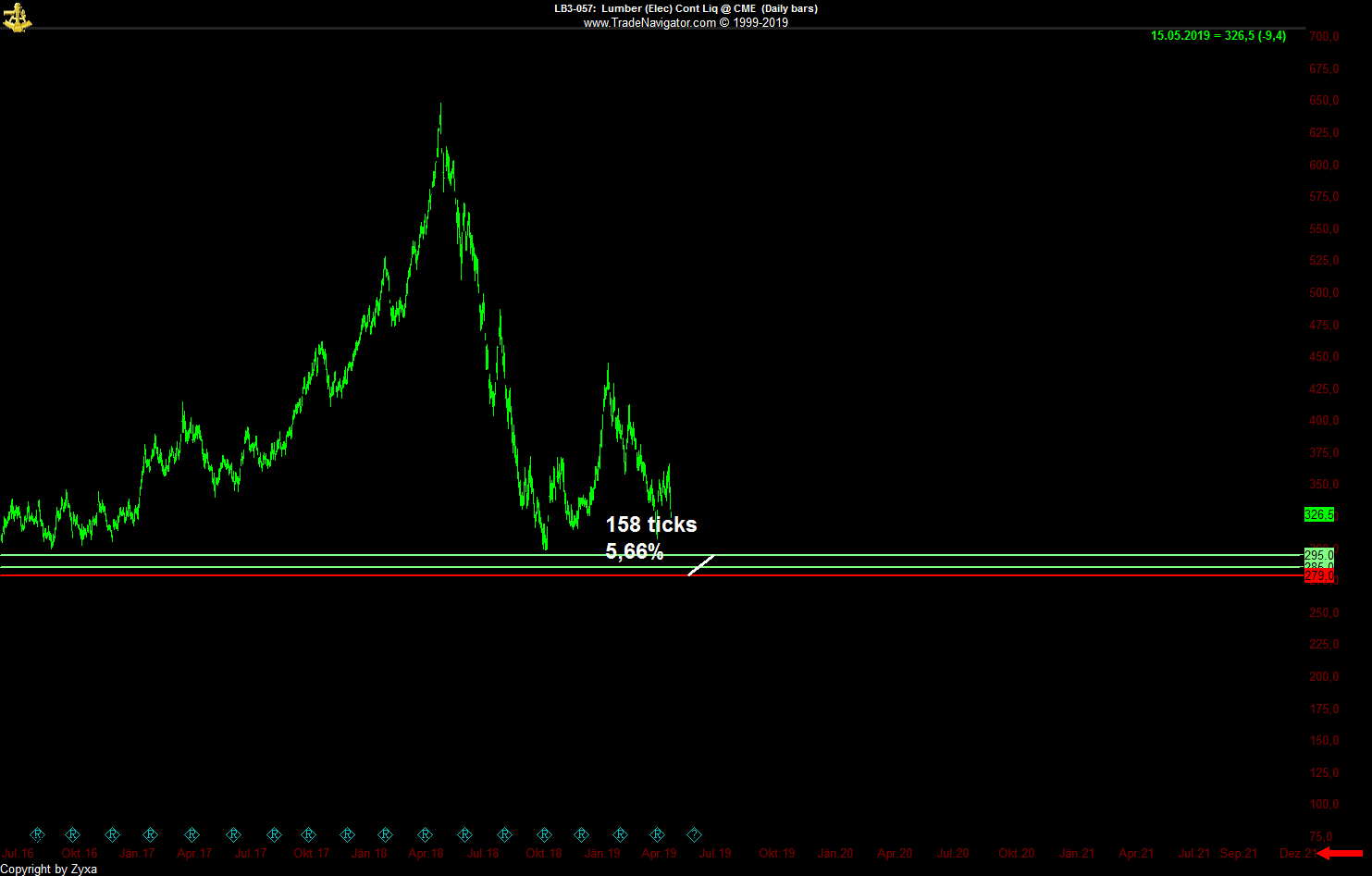
Task: Click the 600,0 price axis label
Action: tap(1324, 165)
